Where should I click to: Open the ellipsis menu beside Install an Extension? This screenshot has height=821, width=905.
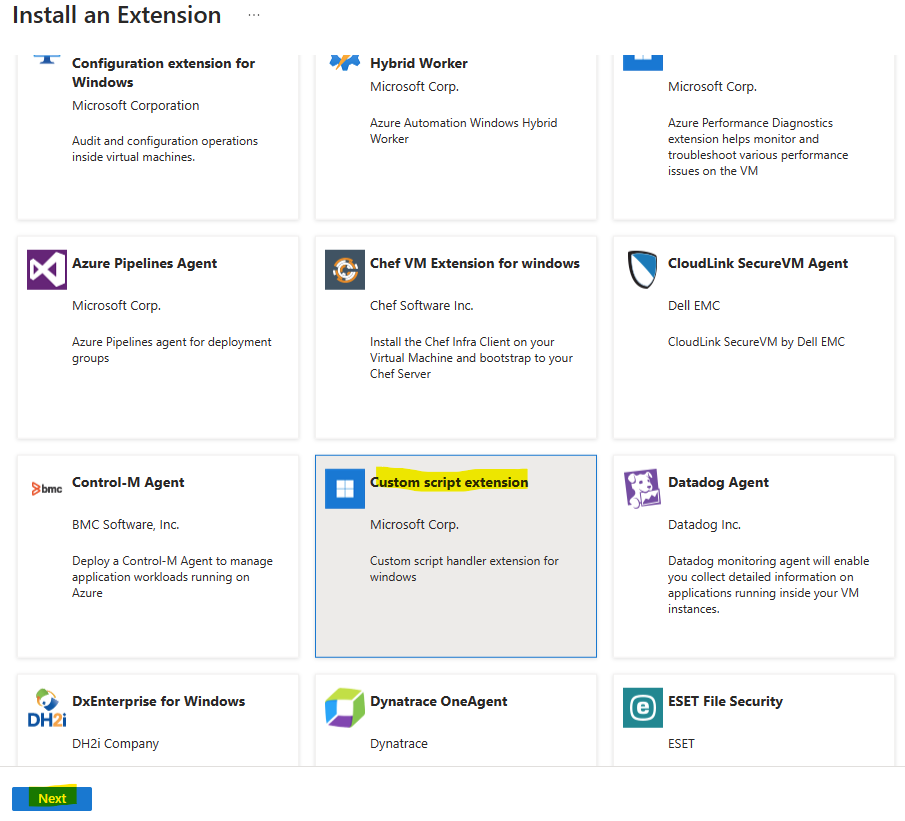tap(254, 15)
